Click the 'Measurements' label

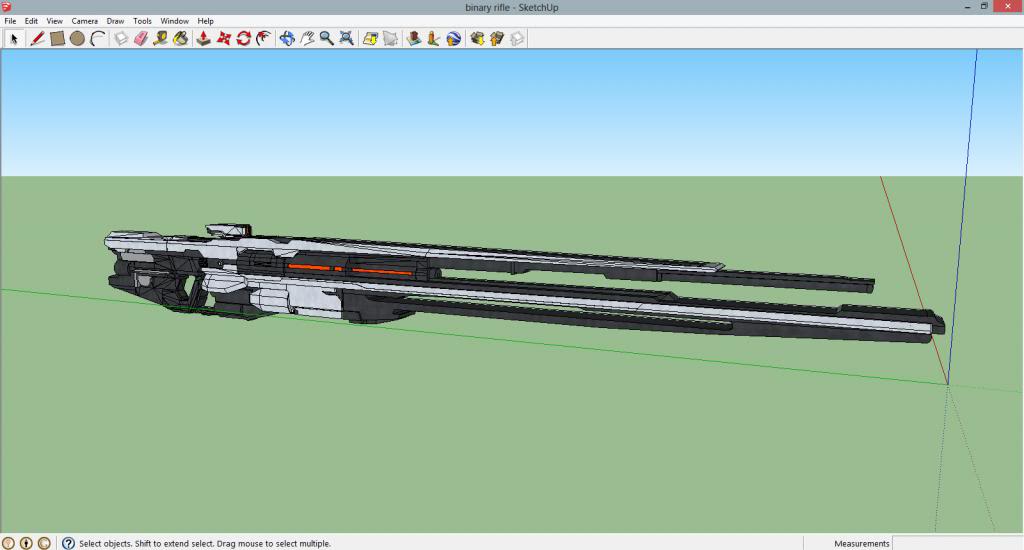pos(861,543)
